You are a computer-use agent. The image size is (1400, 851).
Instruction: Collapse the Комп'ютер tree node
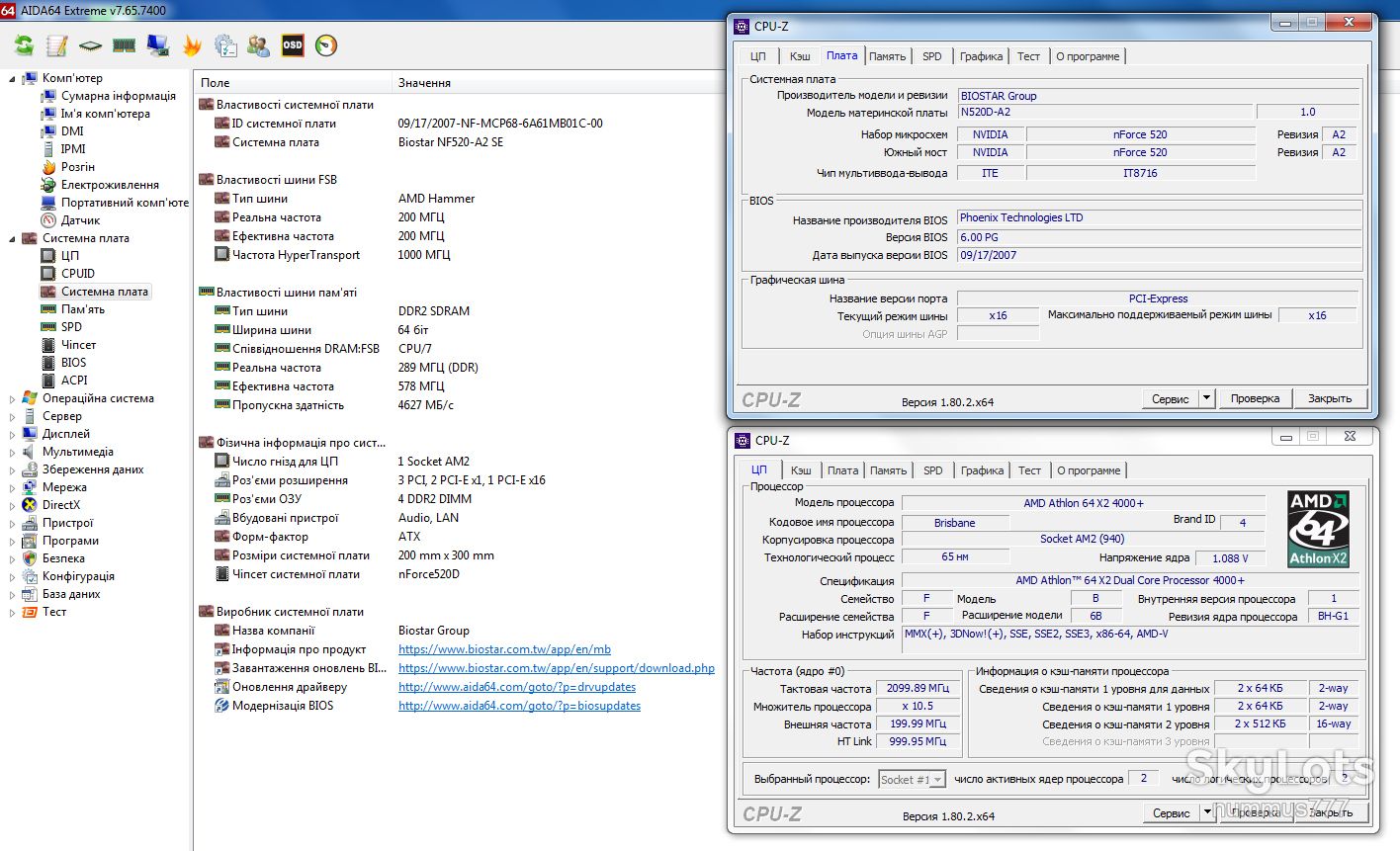(x=13, y=78)
